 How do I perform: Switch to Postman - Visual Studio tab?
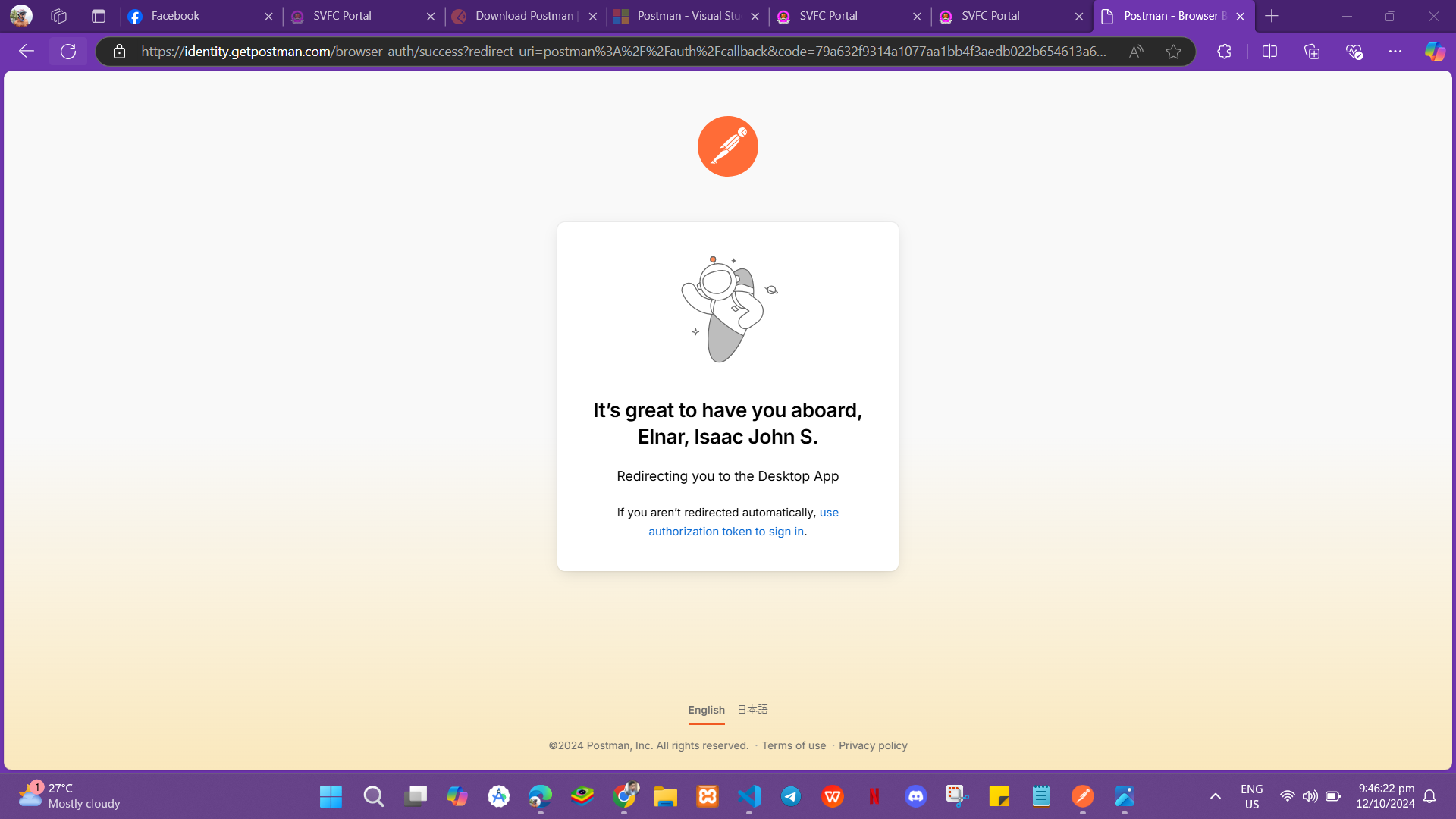687,16
